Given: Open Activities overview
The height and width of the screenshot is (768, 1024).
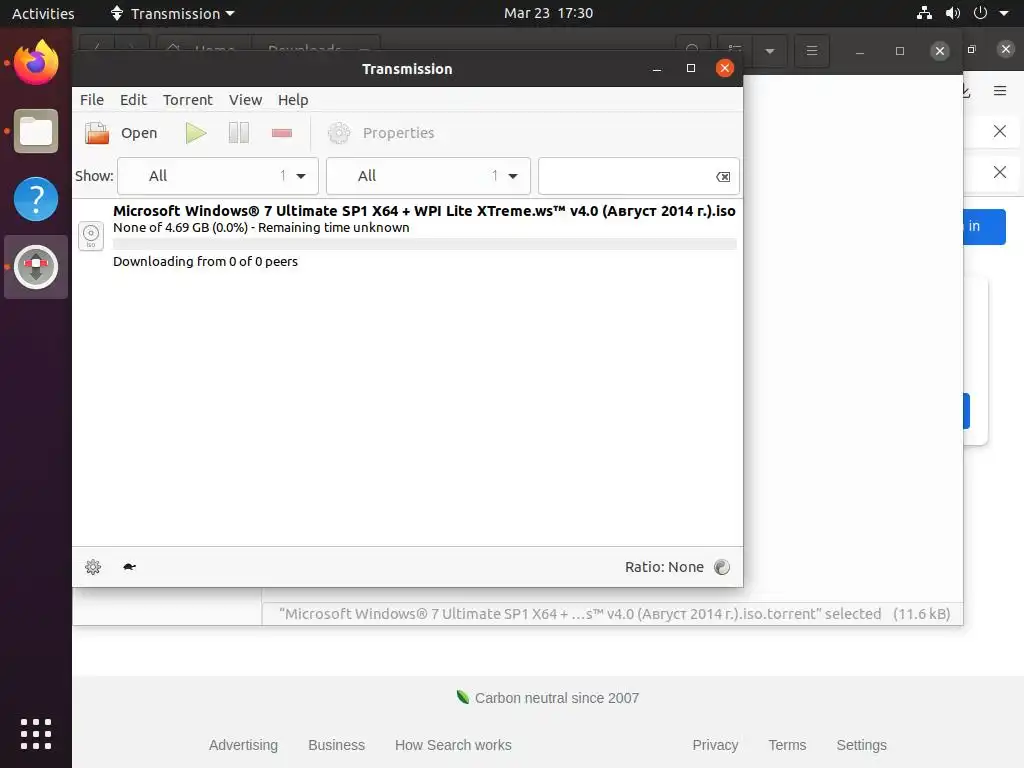Looking at the screenshot, I should coord(43,13).
